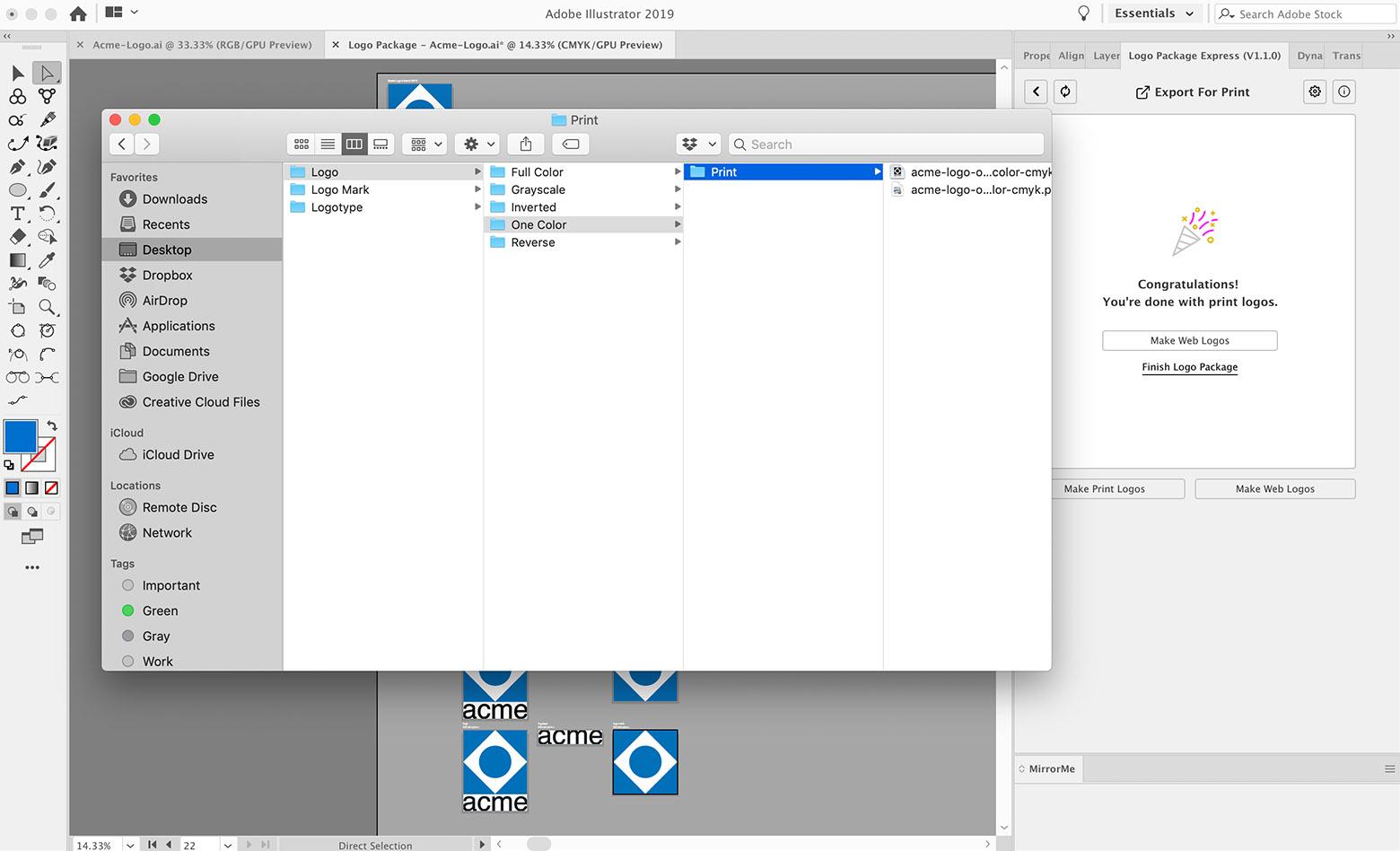Open the Arrange Documents dropdown
Image resolution: width=1400 pixels, height=851 pixels.
(x=122, y=13)
